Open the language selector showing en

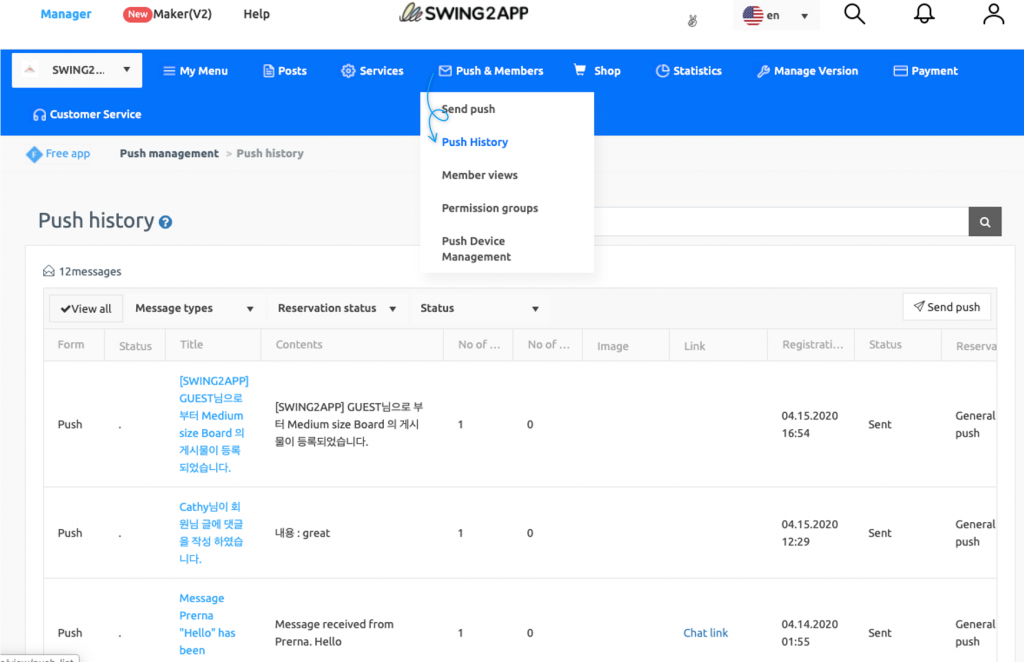coord(776,16)
